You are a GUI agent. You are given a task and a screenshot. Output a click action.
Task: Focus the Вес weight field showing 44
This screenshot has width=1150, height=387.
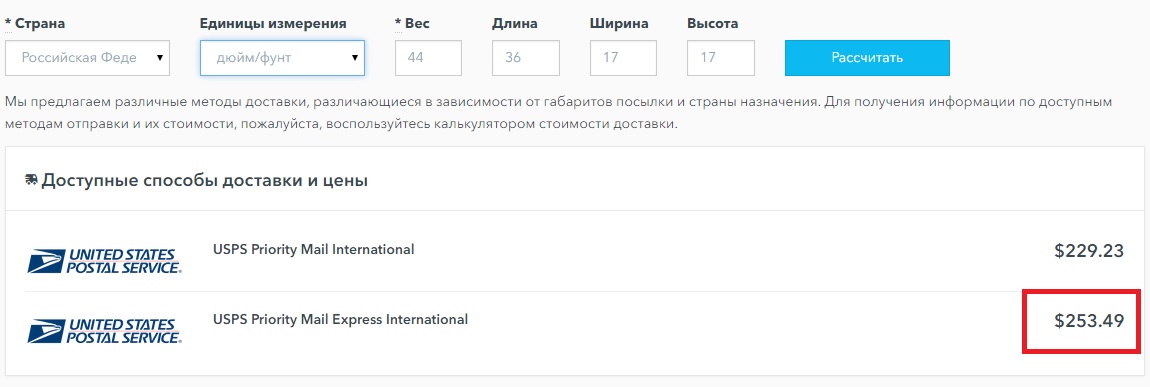pyautogui.click(x=428, y=58)
